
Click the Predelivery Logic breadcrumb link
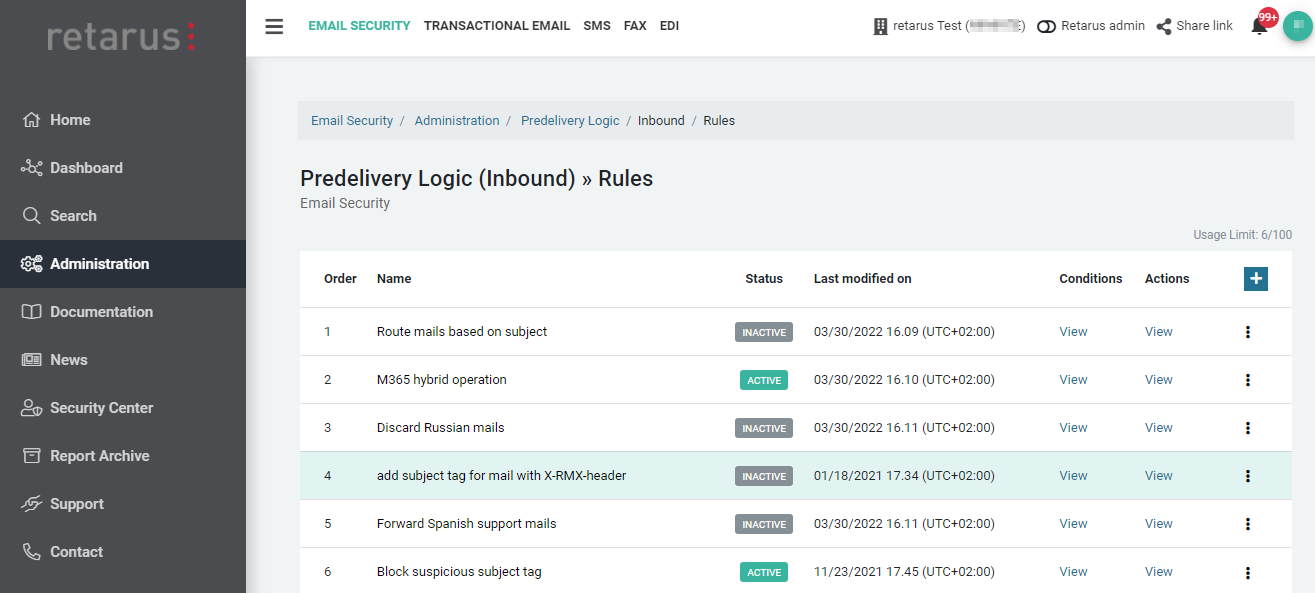570,121
